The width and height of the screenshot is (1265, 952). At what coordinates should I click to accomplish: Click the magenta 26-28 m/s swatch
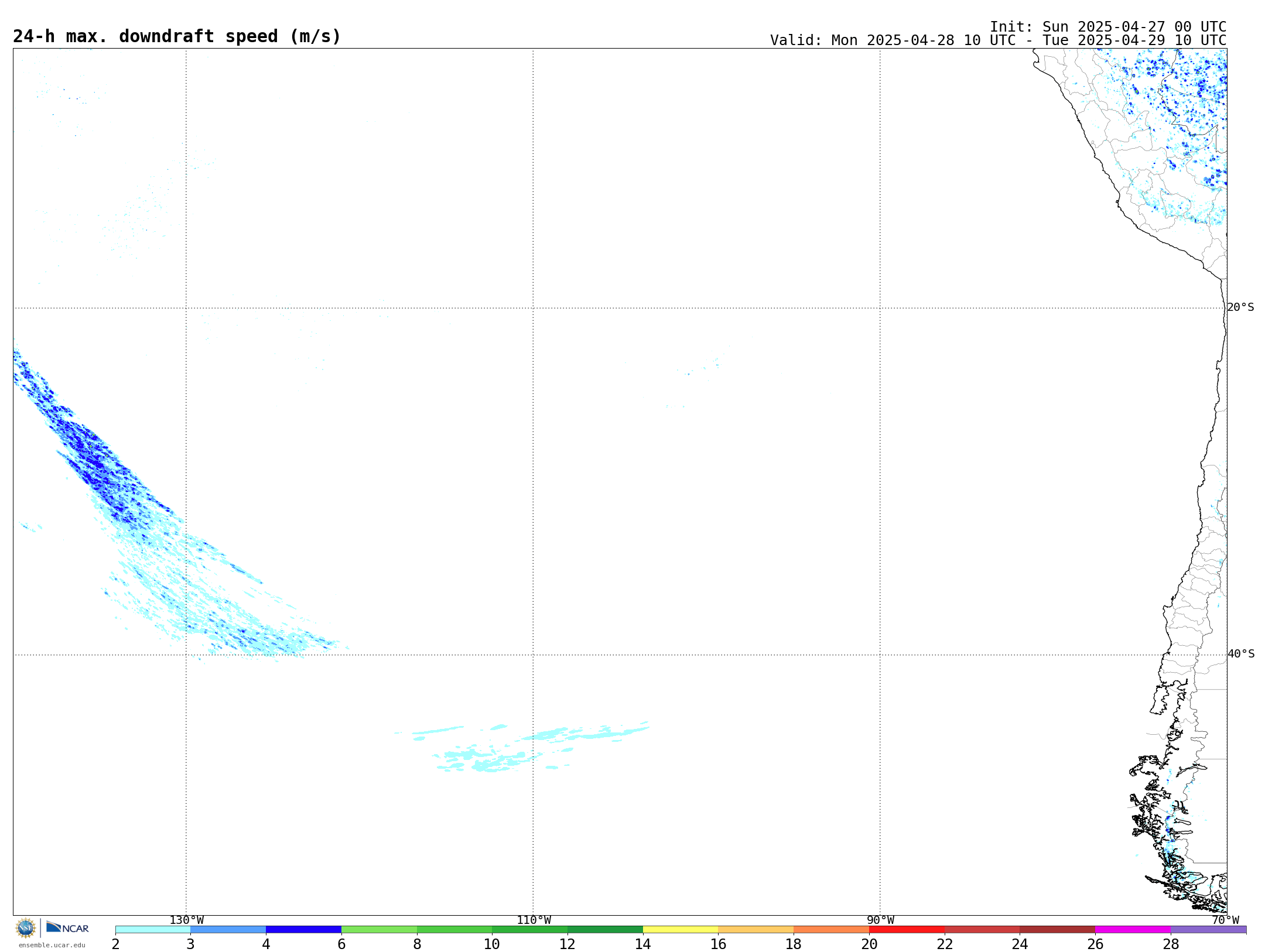(1133, 929)
